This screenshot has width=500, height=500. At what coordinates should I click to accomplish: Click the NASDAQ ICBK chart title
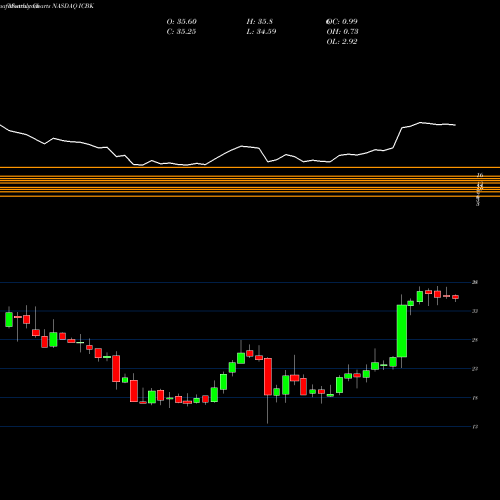click(72, 6)
